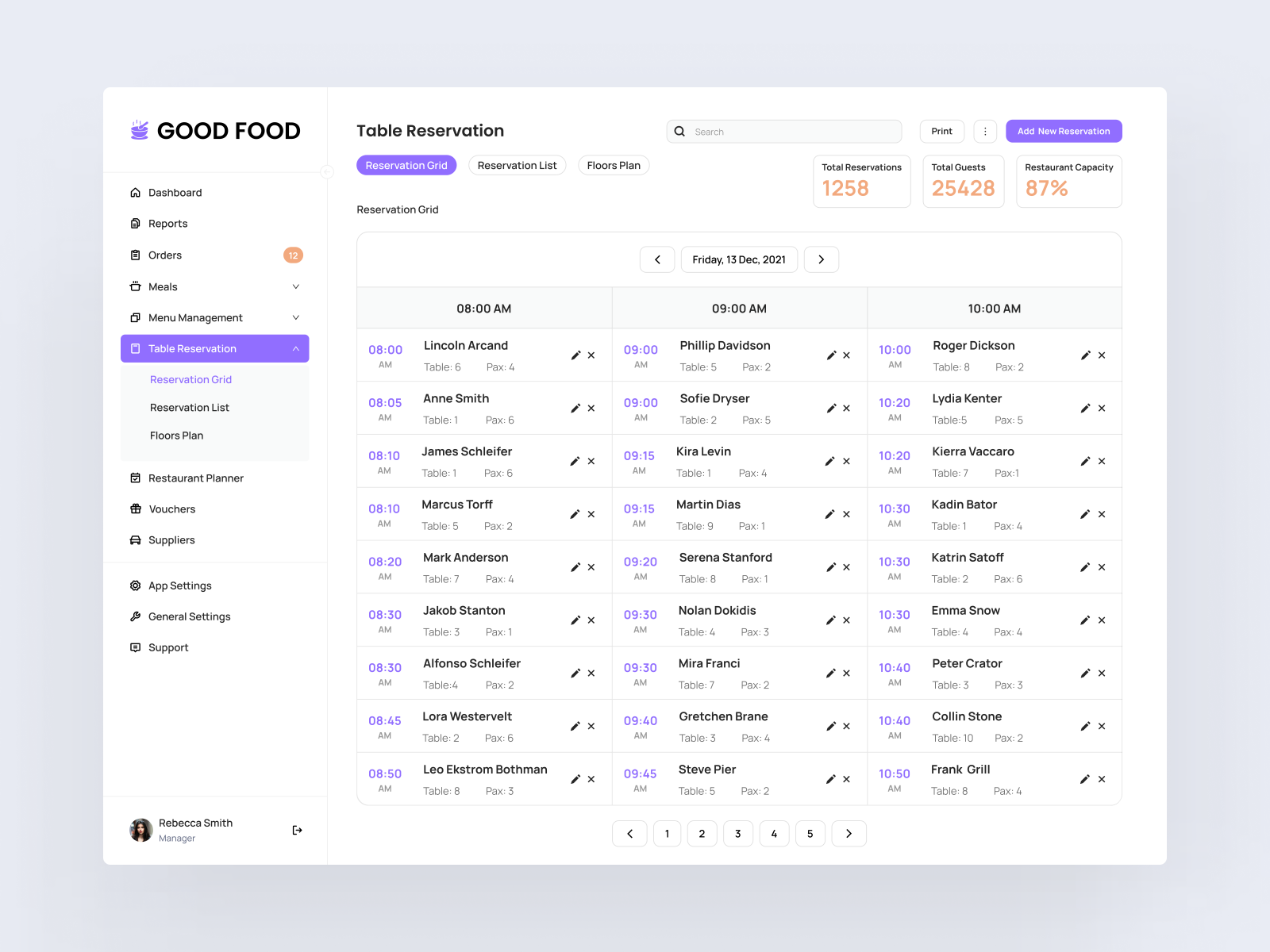Open Restaurant Planner from the sidebar icon
The height and width of the screenshot is (952, 1270).
point(135,478)
